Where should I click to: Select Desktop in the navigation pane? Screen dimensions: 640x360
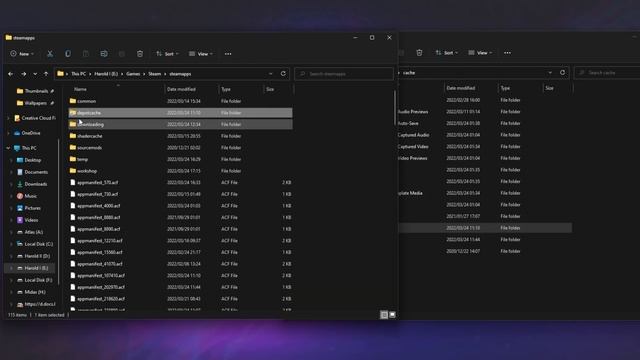click(32, 160)
